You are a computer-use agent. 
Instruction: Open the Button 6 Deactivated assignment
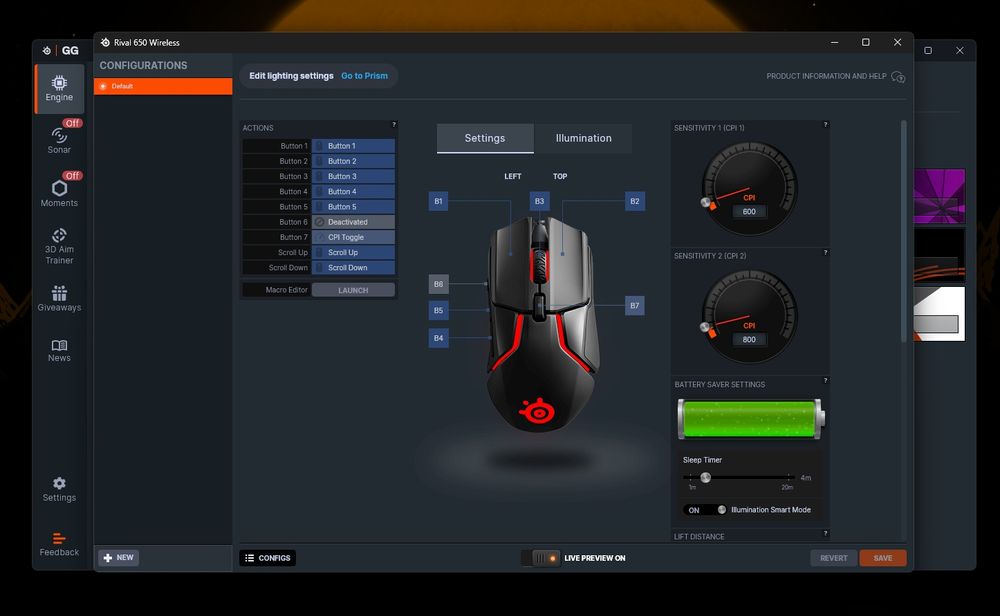point(353,222)
